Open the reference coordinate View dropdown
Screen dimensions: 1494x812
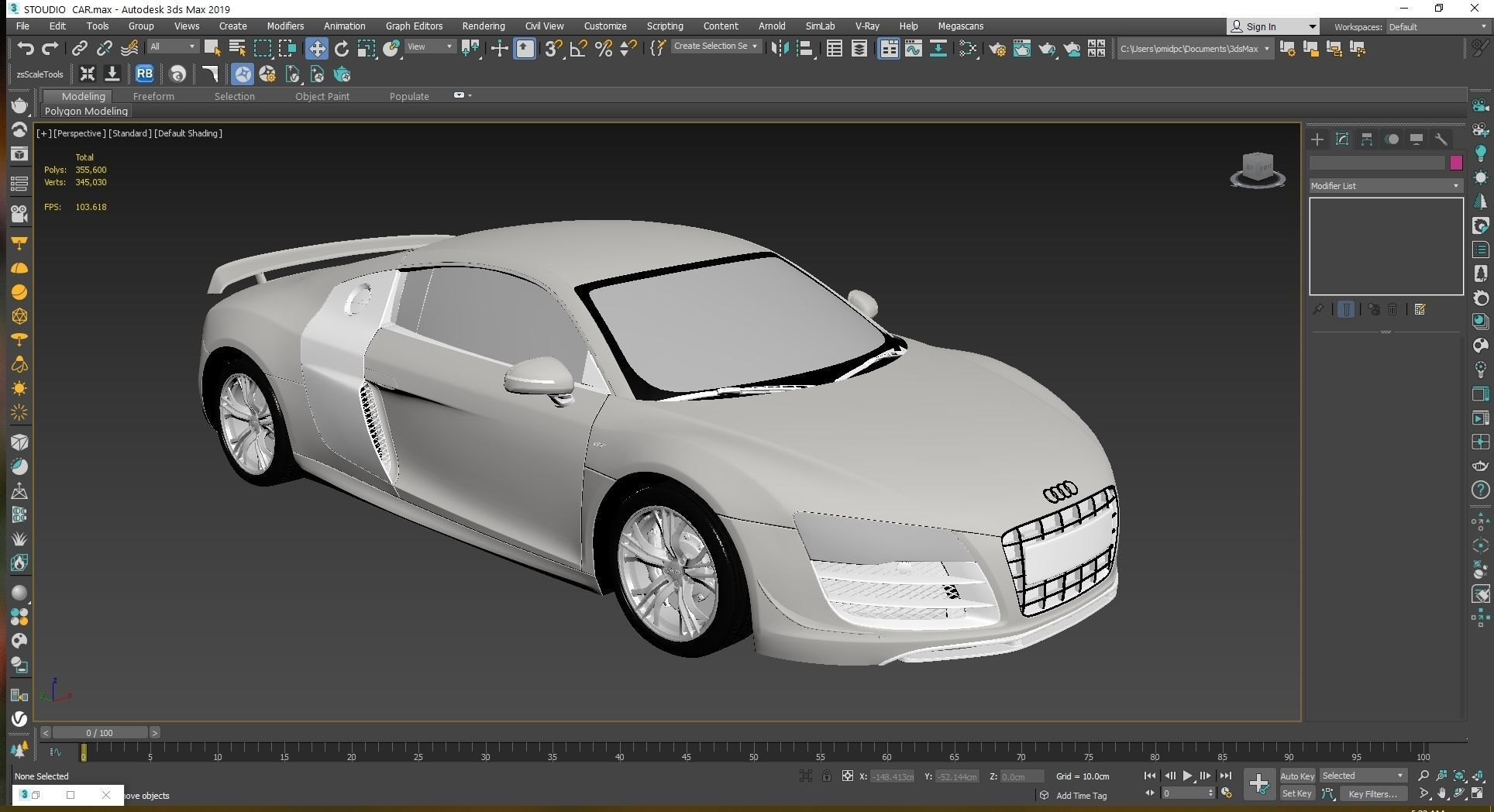pos(430,46)
